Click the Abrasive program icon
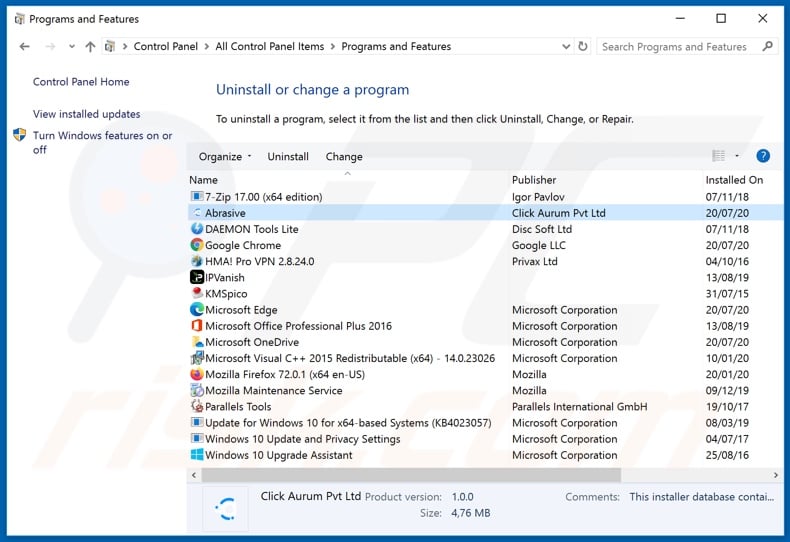790x542 pixels. point(196,213)
